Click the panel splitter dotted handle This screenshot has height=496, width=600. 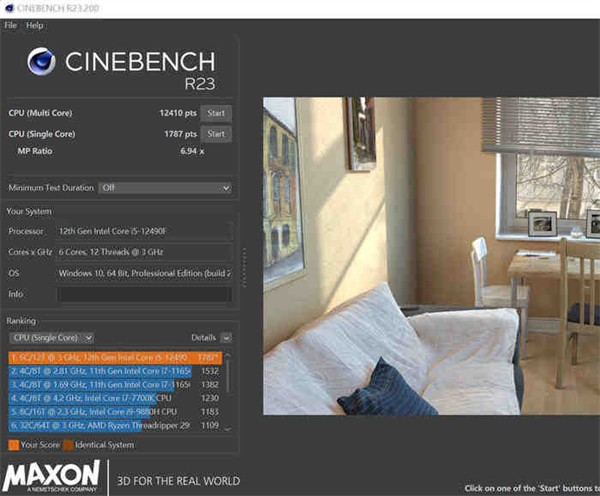tap(245, 267)
